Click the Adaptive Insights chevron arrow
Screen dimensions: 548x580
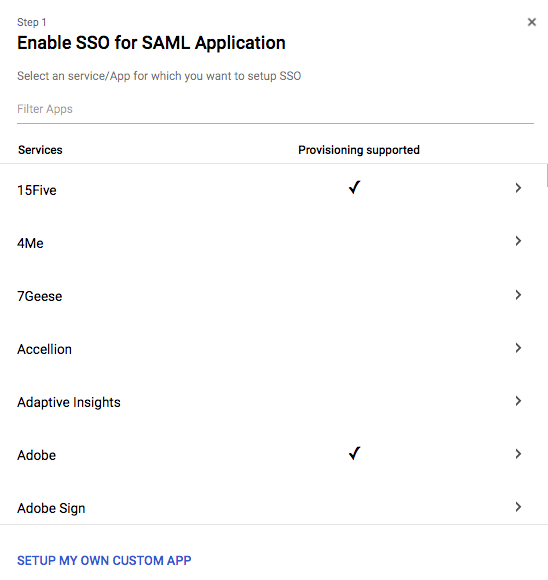[x=518, y=401]
